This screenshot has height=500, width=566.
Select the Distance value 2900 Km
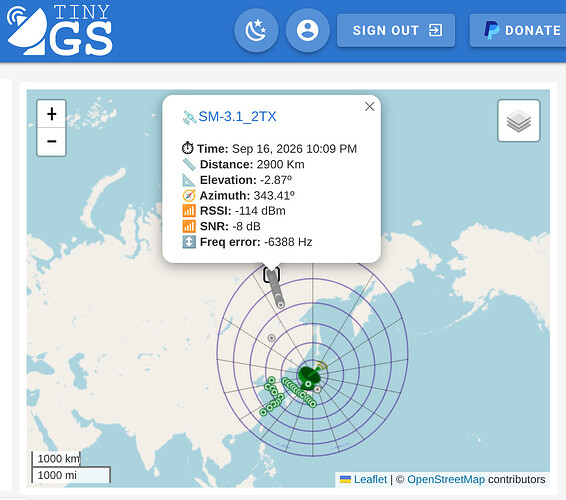[280, 165]
